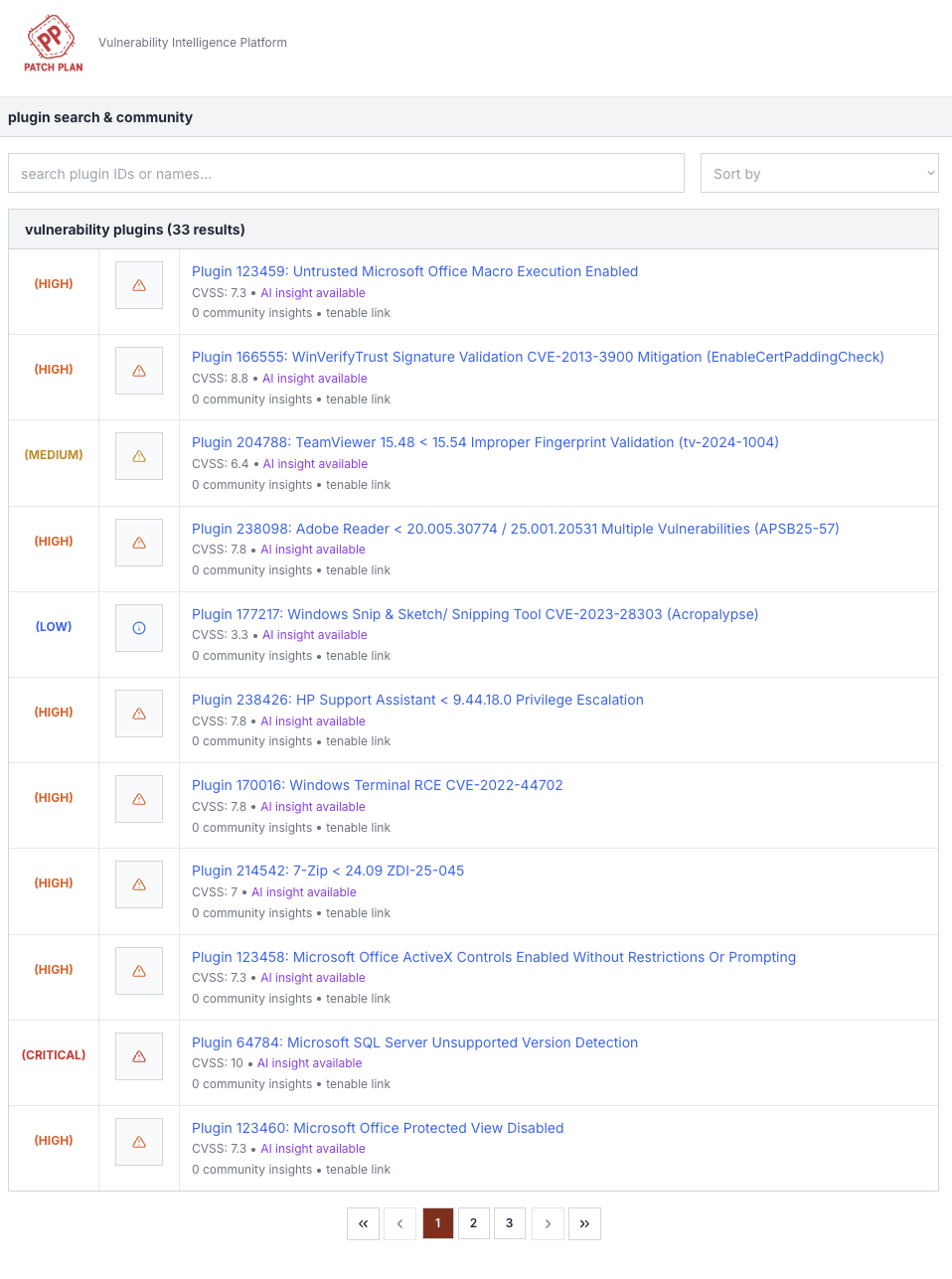Open Plugin 214542 7-Zip ZDI-25-045 link
Viewport: 952px width, 1279px height.
pos(328,871)
